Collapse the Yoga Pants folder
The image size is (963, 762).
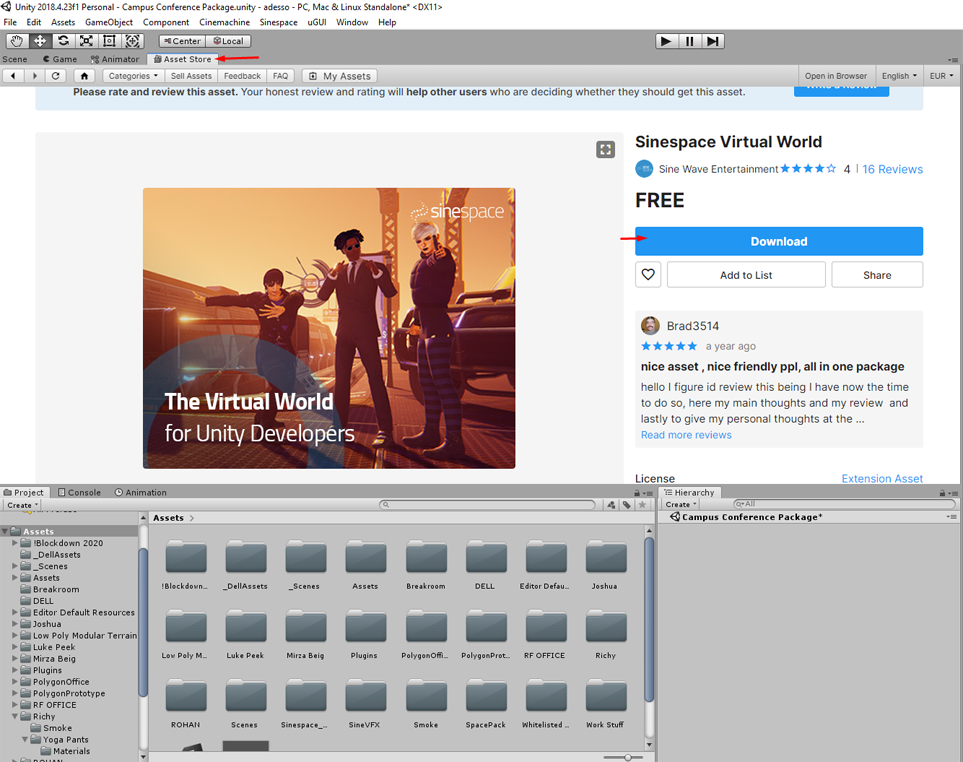25,739
